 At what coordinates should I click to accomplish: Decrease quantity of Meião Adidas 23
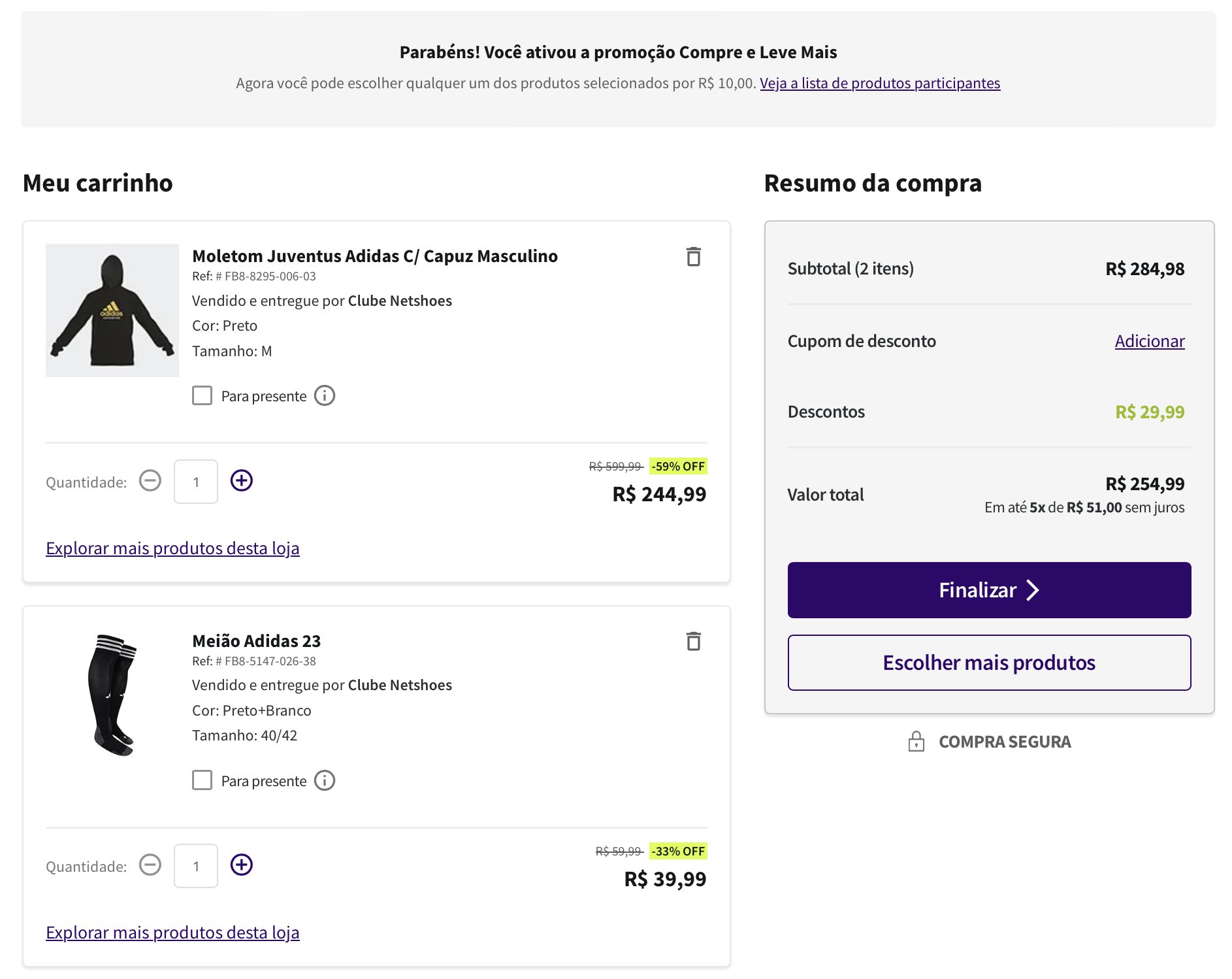(x=150, y=865)
